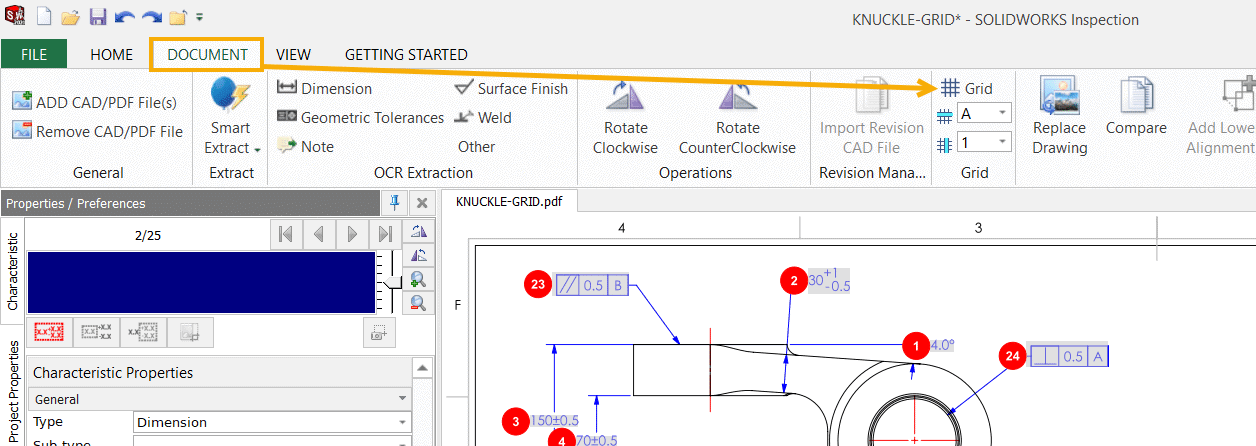The height and width of the screenshot is (446, 1256).
Task: Click the Add Lower Alignment tool
Action: (x=1220, y=118)
